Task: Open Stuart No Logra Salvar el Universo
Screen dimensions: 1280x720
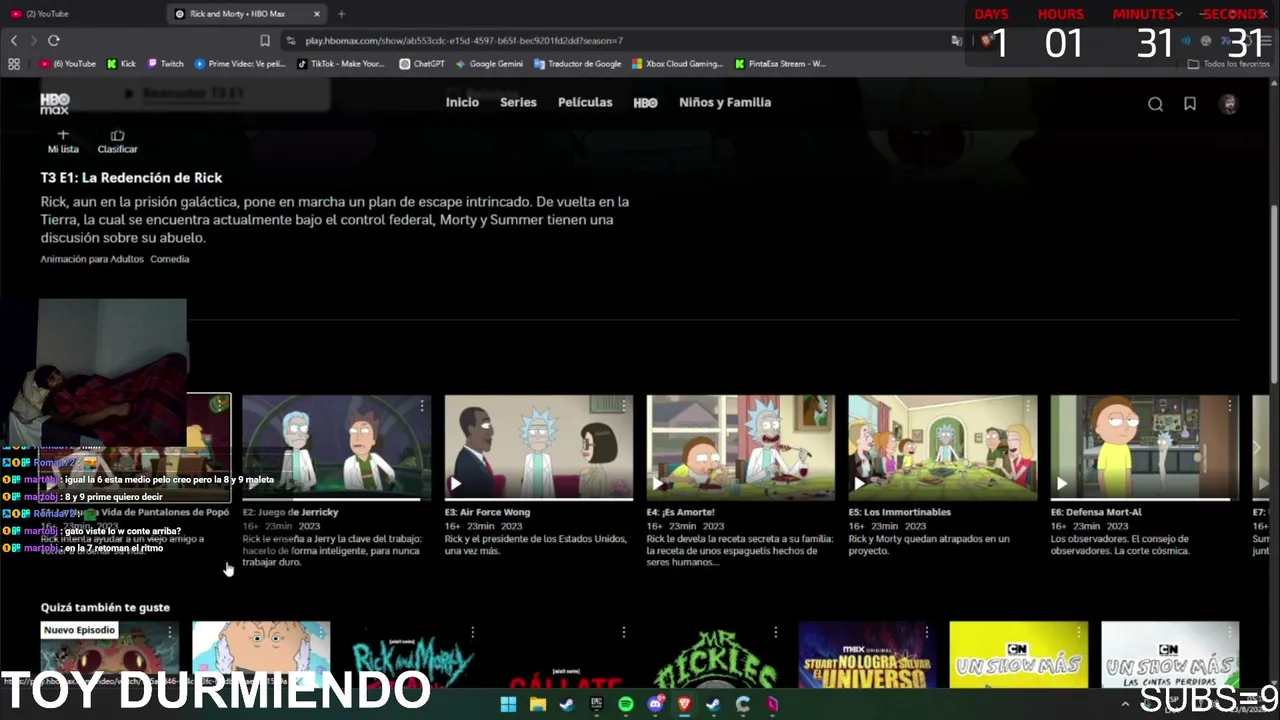Action: pyautogui.click(x=867, y=655)
